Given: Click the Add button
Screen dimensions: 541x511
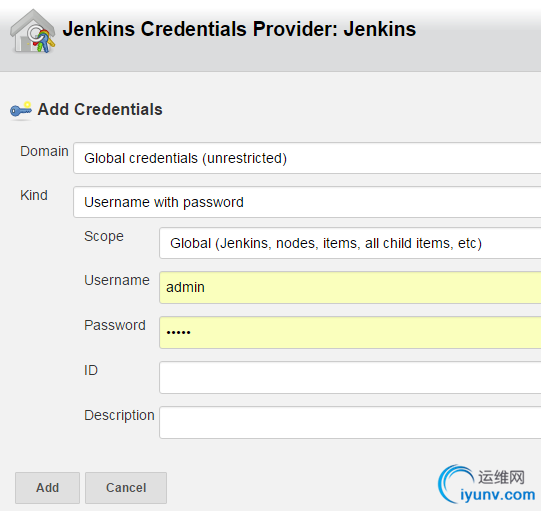Looking at the screenshot, I should (47, 488).
